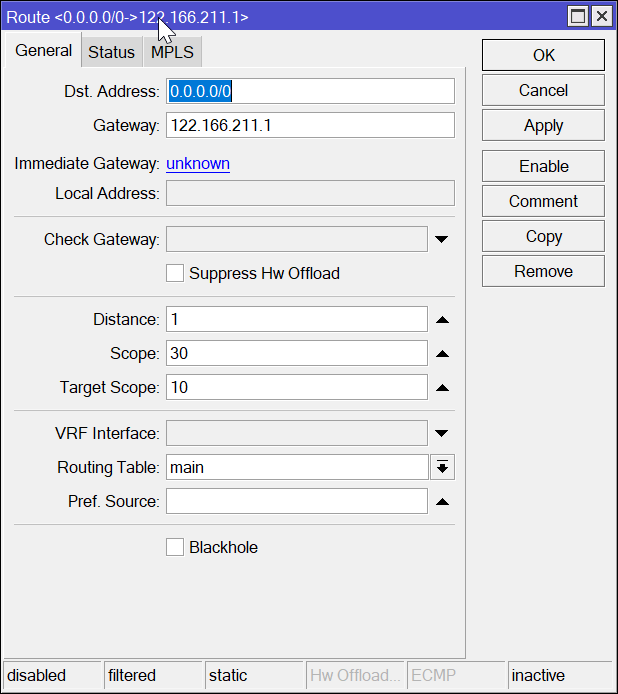Image resolution: width=618 pixels, height=694 pixels.
Task: Open the MPLS tab
Action: pyautogui.click(x=173, y=52)
